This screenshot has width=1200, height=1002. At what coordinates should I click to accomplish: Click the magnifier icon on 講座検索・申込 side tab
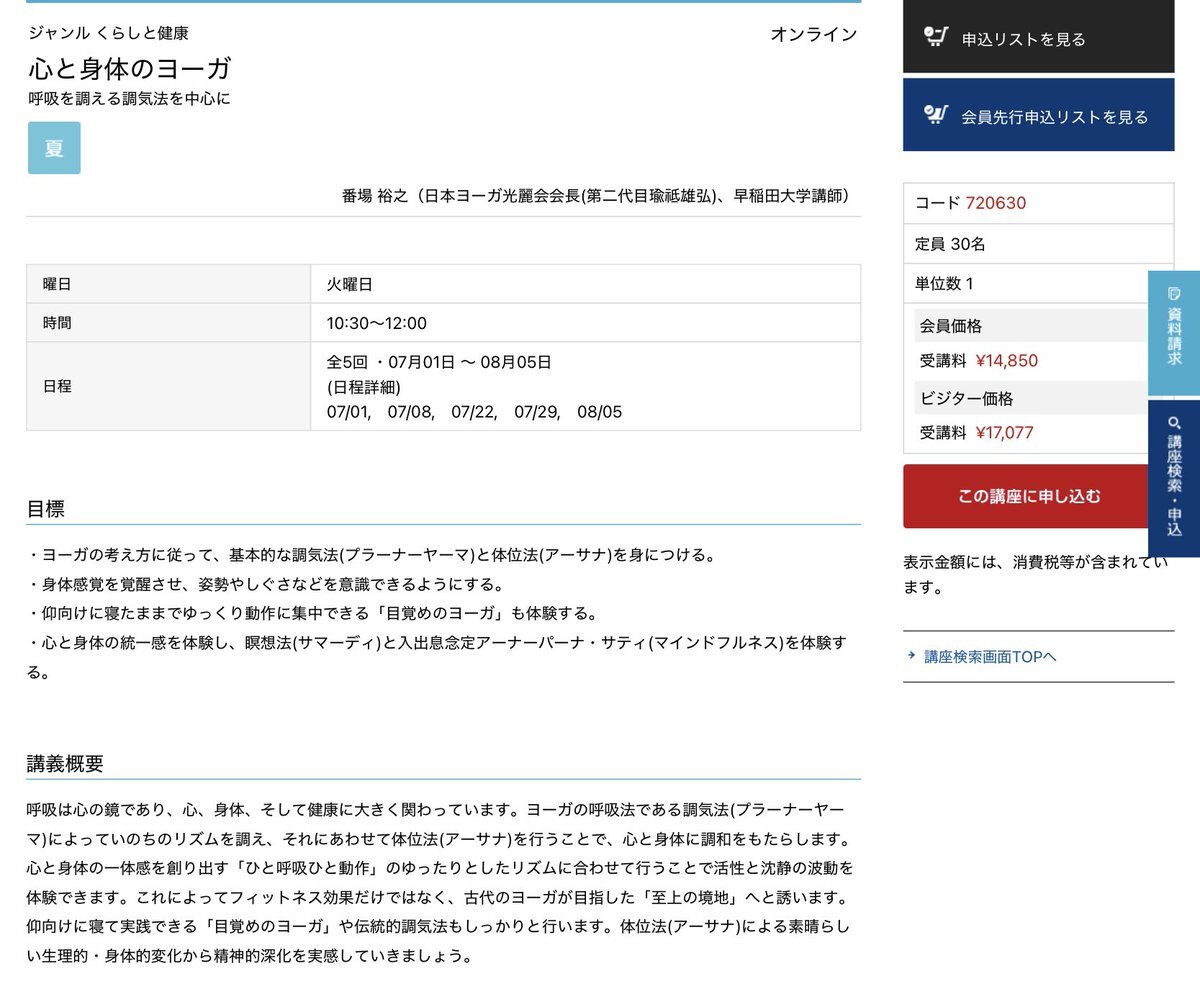click(x=1174, y=423)
